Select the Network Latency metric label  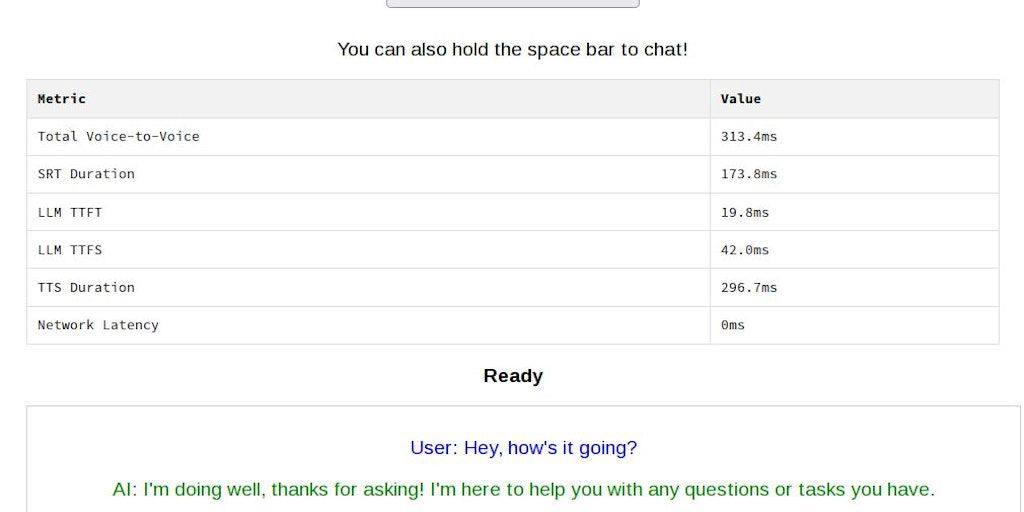tap(98, 325)
